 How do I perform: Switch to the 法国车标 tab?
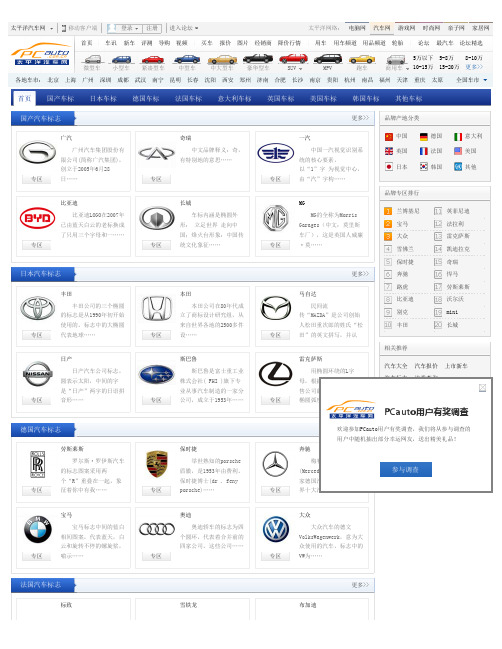(188, 99)
